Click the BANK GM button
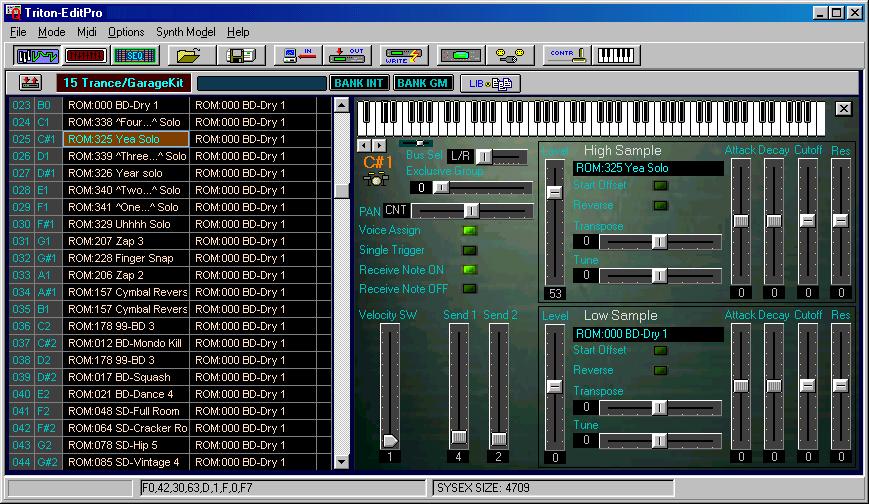The height and width of the screenshot is (504, 869). 422,83
